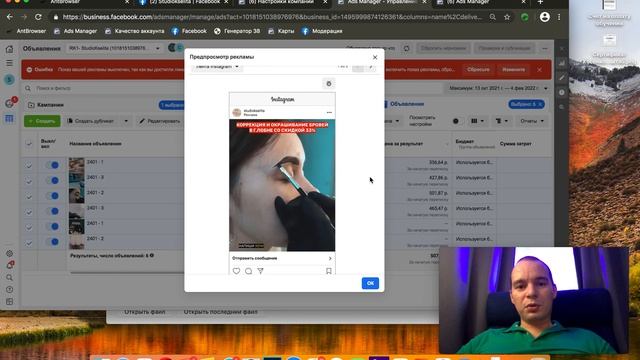Toggle the select-all header checkbox

point(29,143)
